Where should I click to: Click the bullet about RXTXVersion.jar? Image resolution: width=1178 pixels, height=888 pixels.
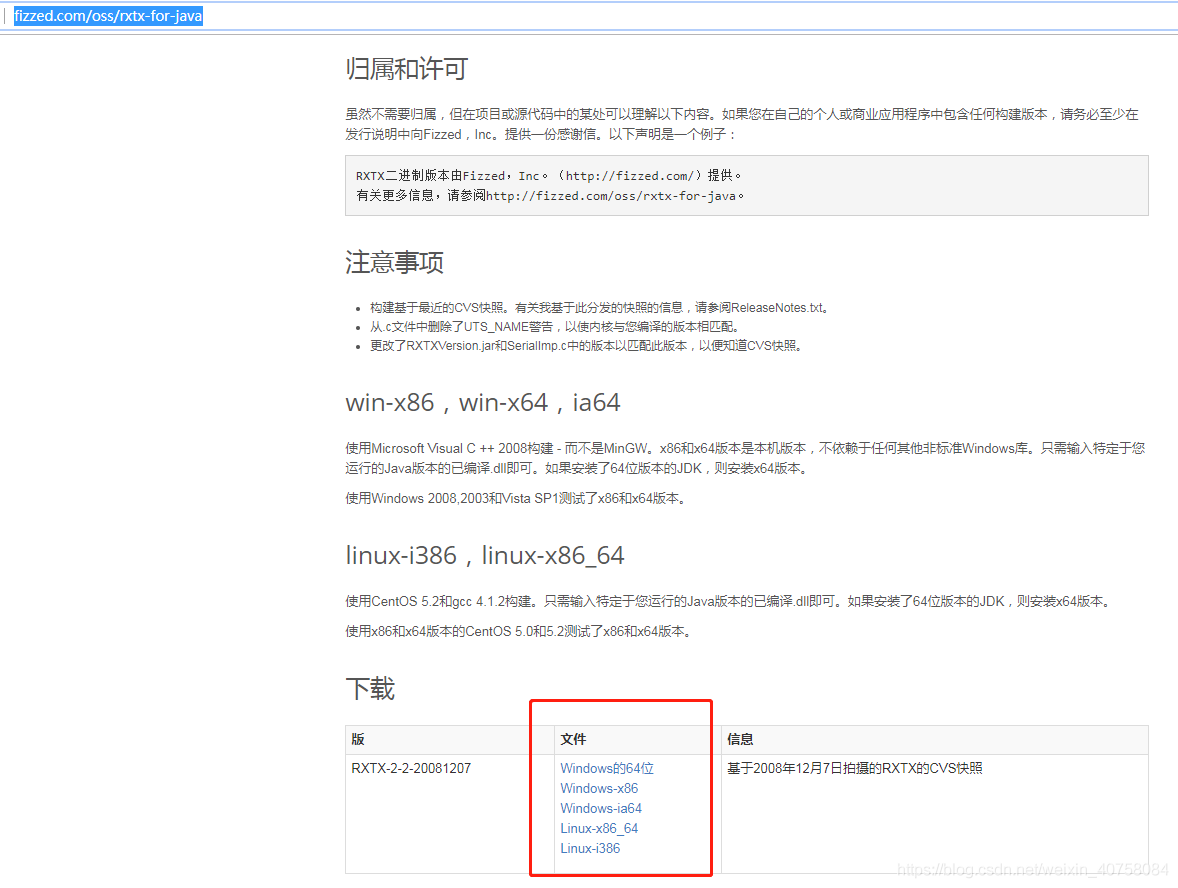tap(587, 346)
